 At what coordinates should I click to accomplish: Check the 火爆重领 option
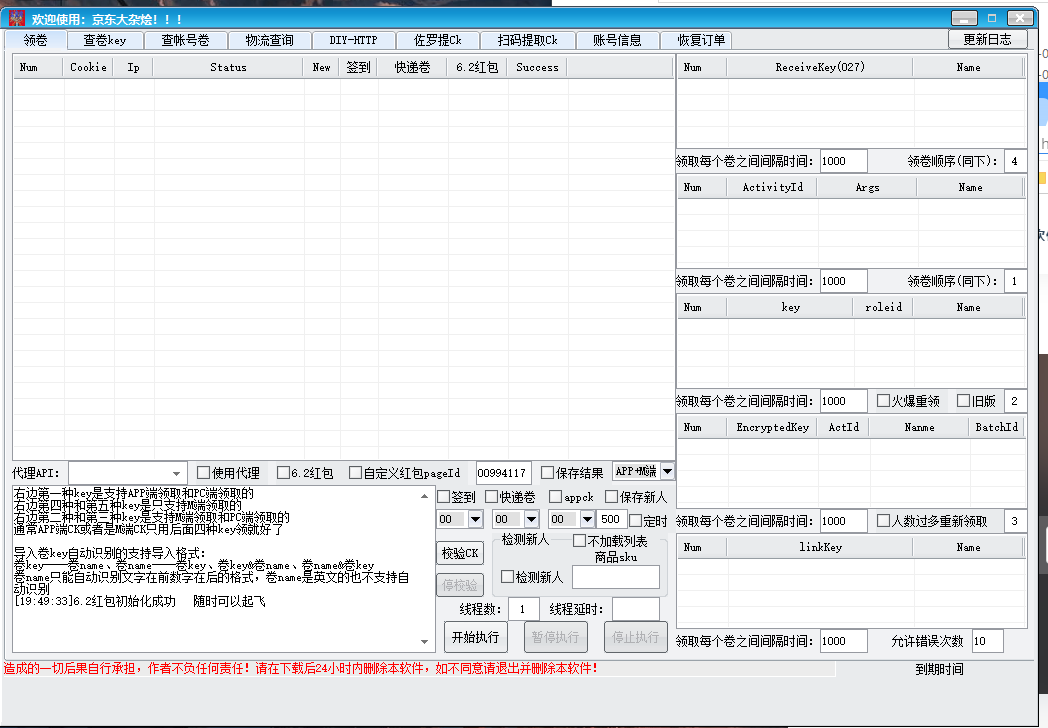[884, 401]
